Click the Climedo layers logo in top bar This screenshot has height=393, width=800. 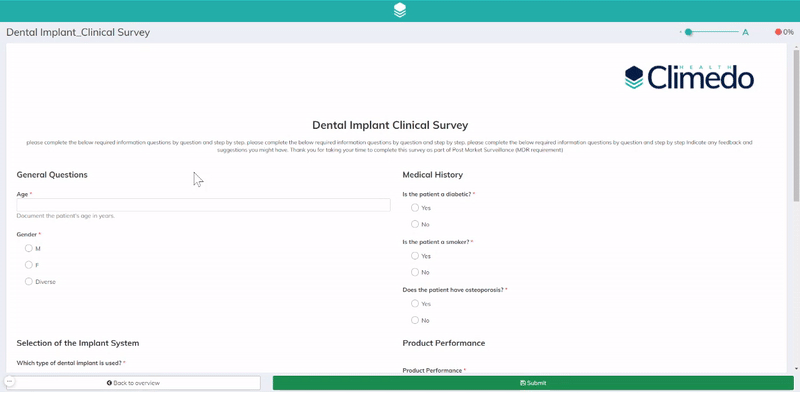pyautogui.click(x=400, y=10)
